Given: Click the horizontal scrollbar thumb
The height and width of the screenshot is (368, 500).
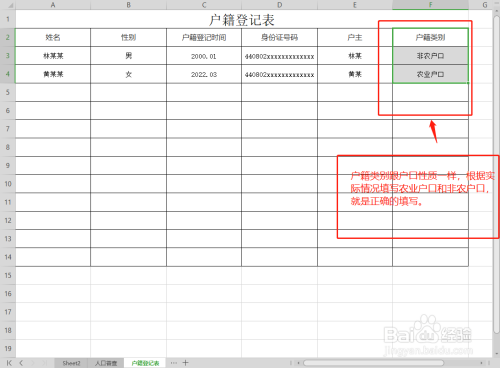Looking at the screenshot, I should coord(373,363).
